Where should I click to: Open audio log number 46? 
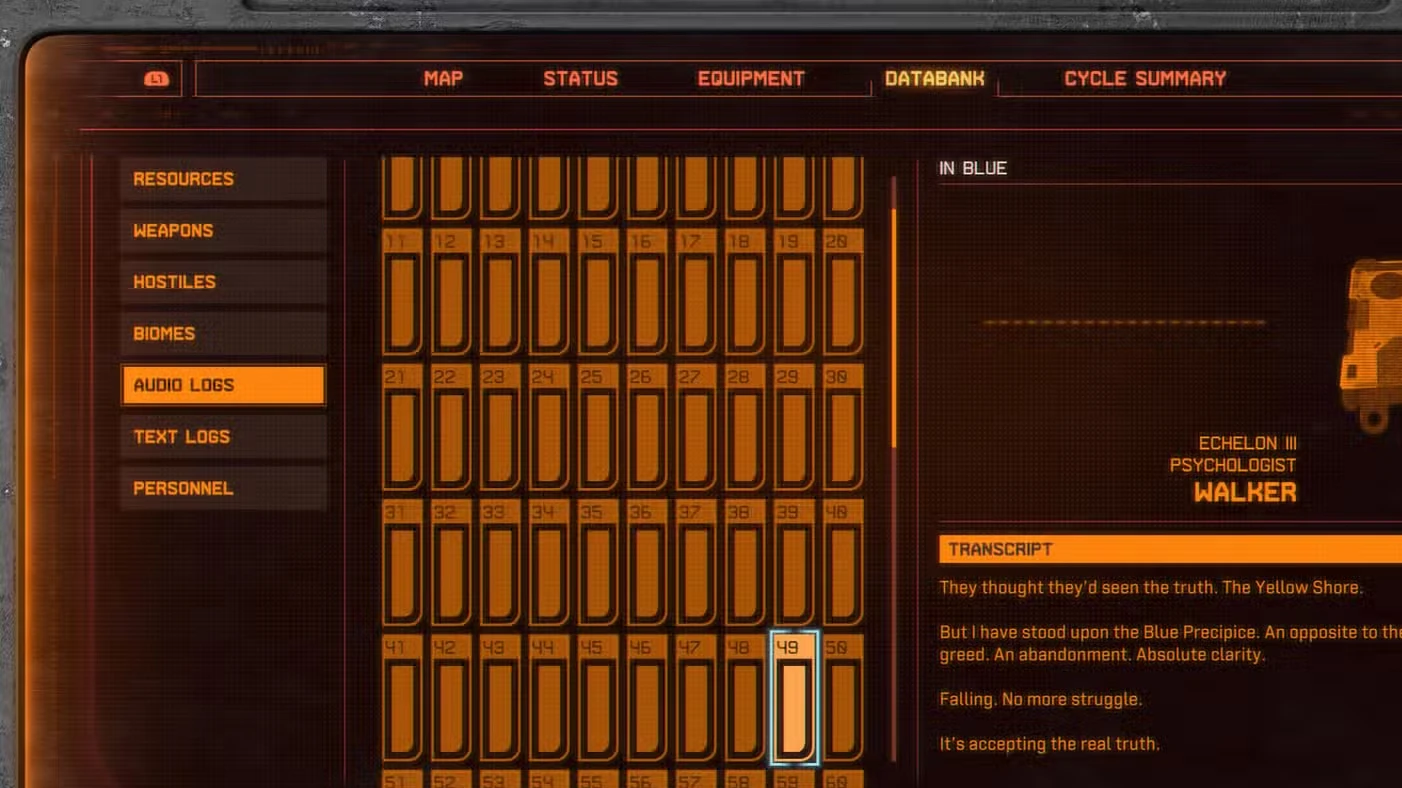tap(647, 698)
